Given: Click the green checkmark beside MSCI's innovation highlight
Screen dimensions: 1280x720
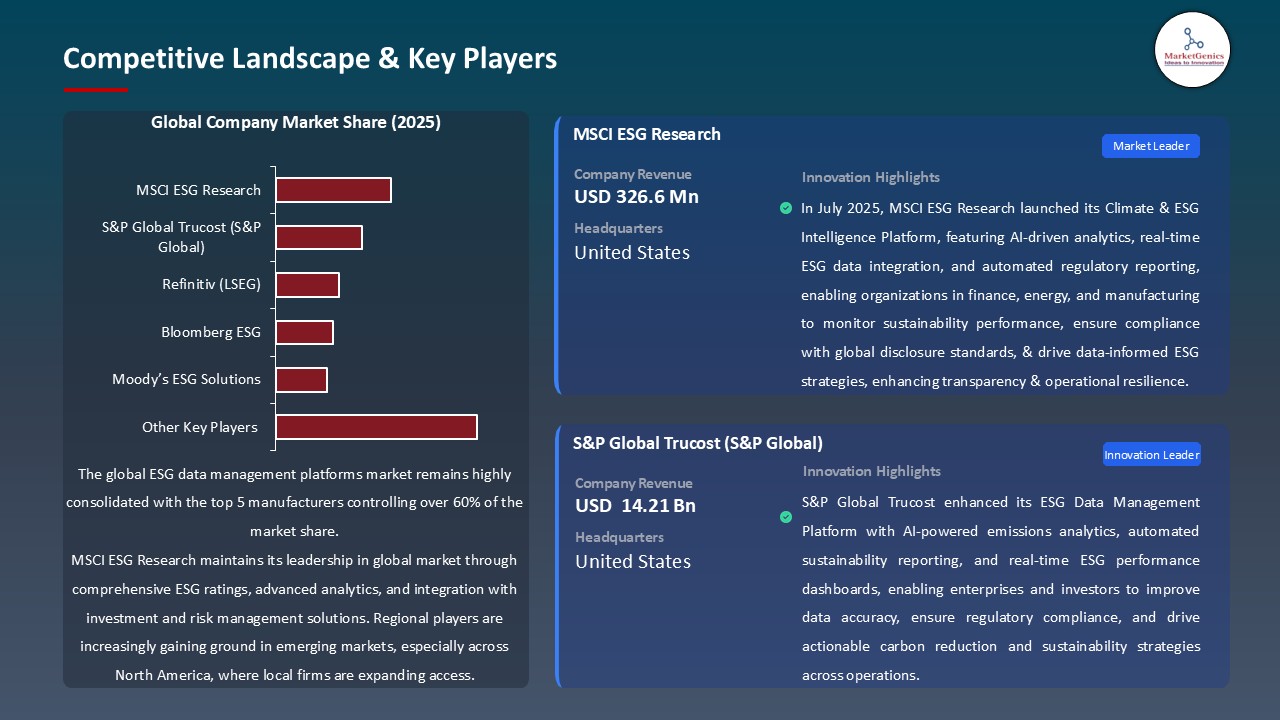Looking at the screenshot, I should pos(786,208).
